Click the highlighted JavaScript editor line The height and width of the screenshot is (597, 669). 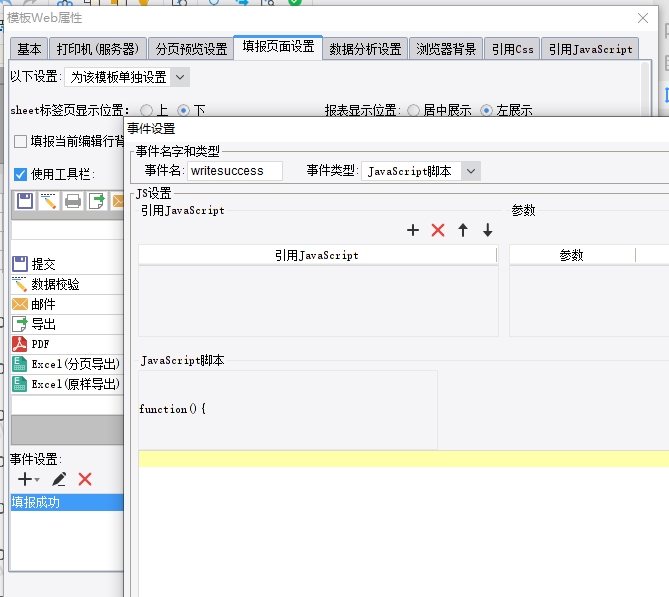coord(403,459)
